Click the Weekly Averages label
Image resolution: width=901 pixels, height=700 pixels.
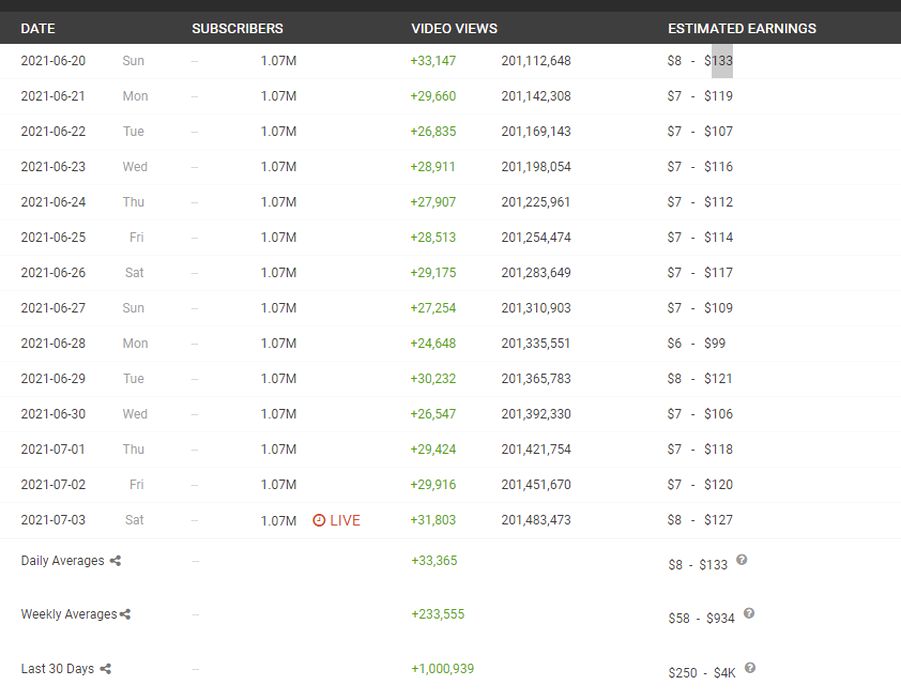(x=69, y=615)
